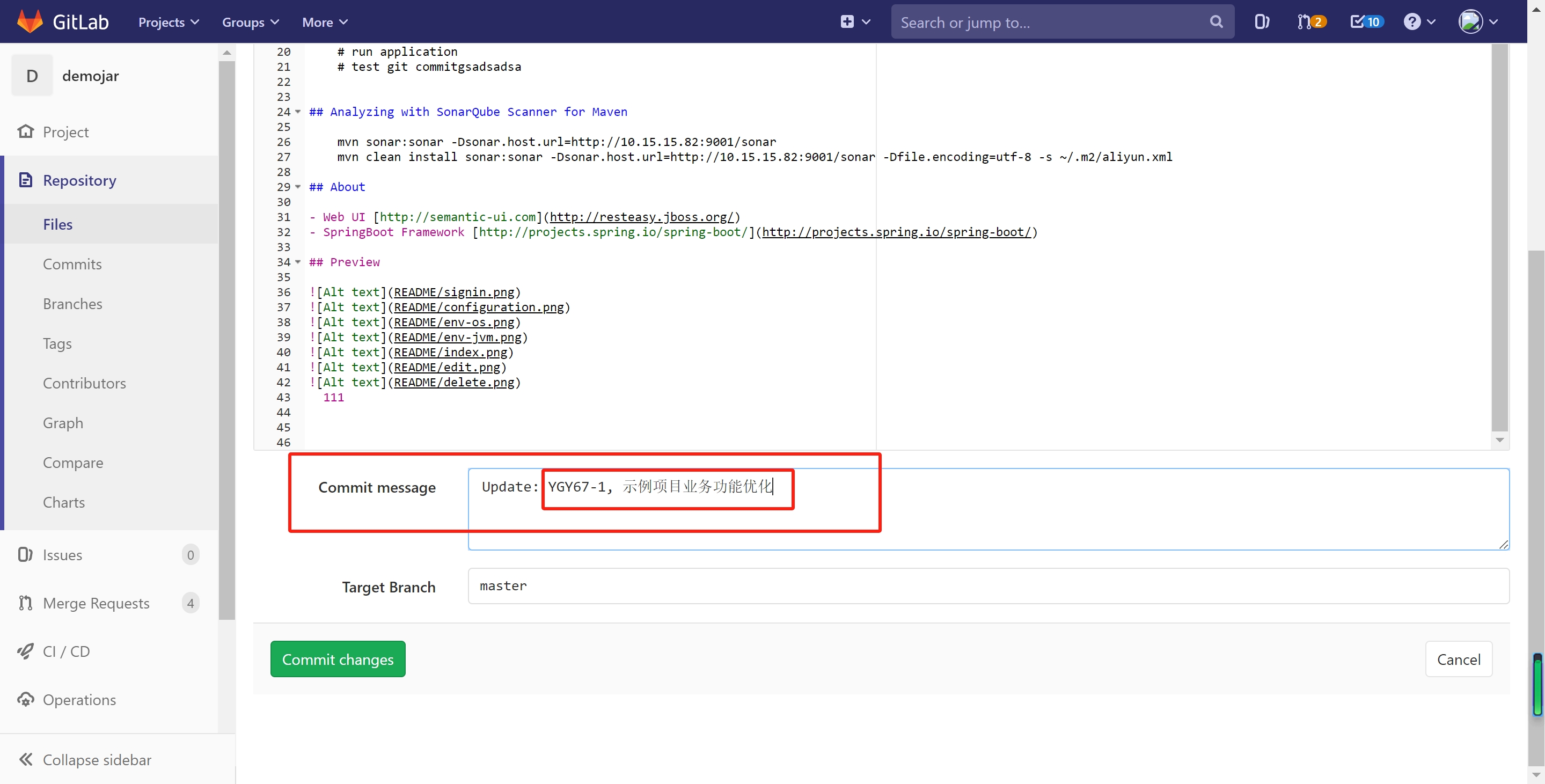Click the GitLab fox logo
This screenshot has width=1545, height=784.
tap(30, 21)
